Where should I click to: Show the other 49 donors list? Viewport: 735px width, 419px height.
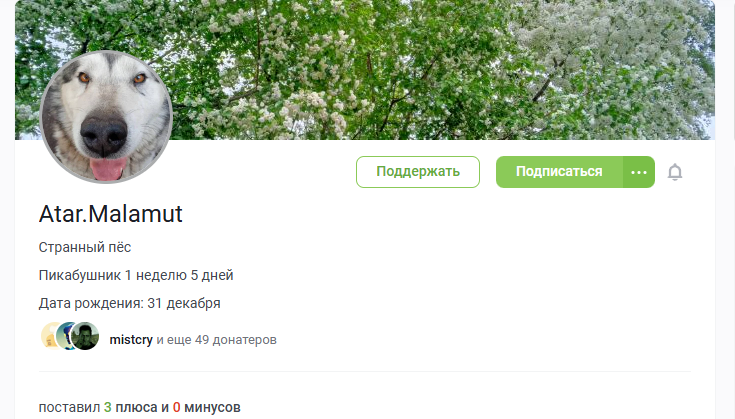217,339
